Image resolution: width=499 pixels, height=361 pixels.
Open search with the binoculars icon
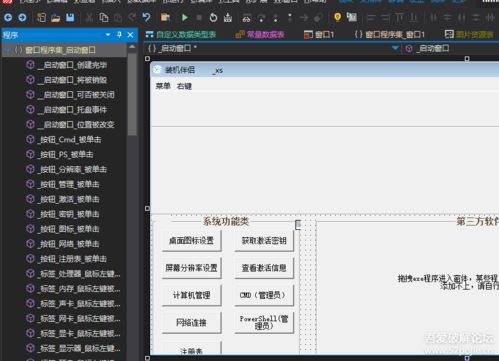246,18
